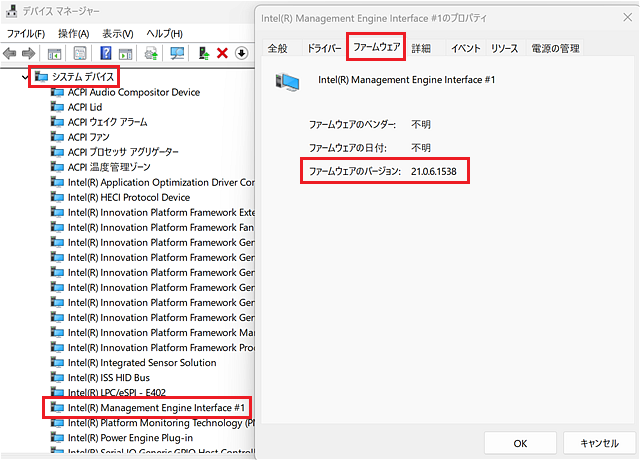
Task: Select ACPI プロセッサ アグリゲーター
Action: pos(123,152)
